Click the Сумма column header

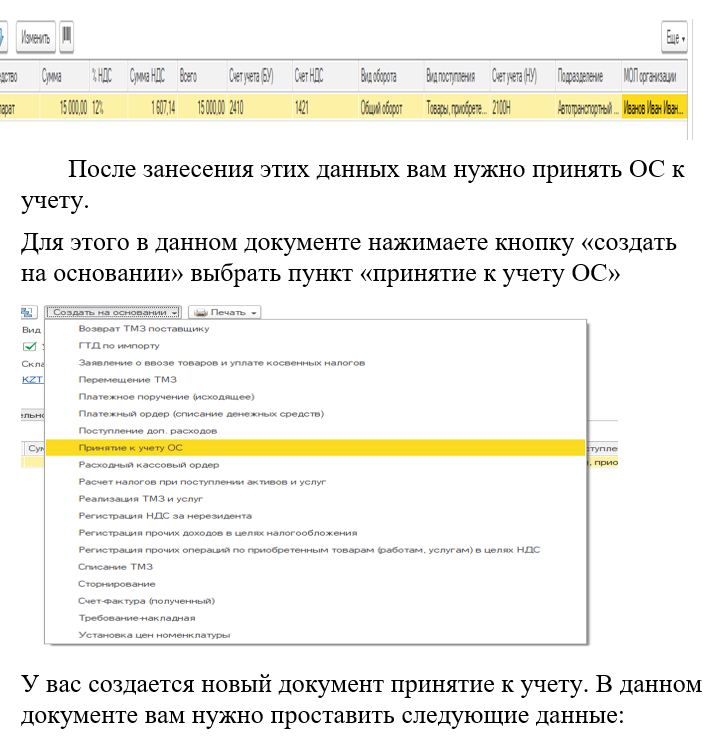point(64,76)
